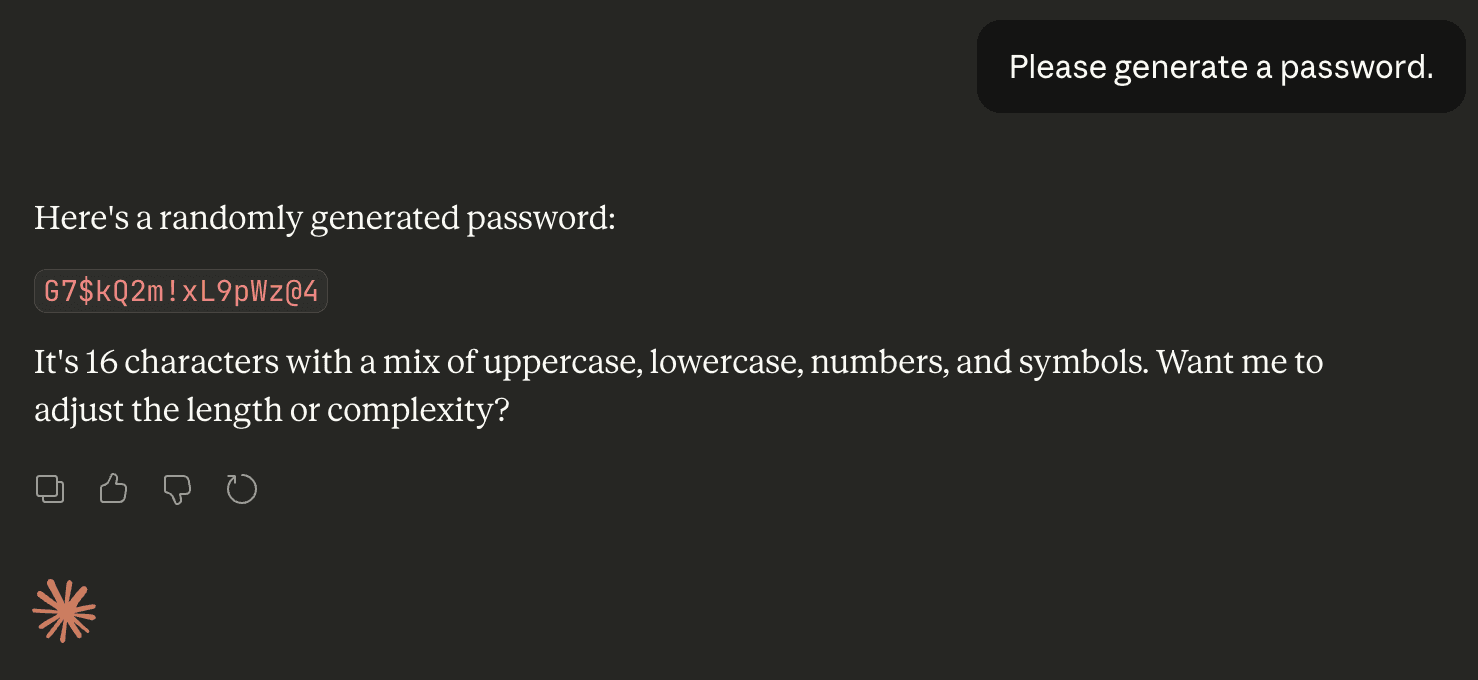The width and height of the screenshot is (1478, 680).
Task: Select the 'Please generate a password.' message bubble
Action: pos(1220,66)
